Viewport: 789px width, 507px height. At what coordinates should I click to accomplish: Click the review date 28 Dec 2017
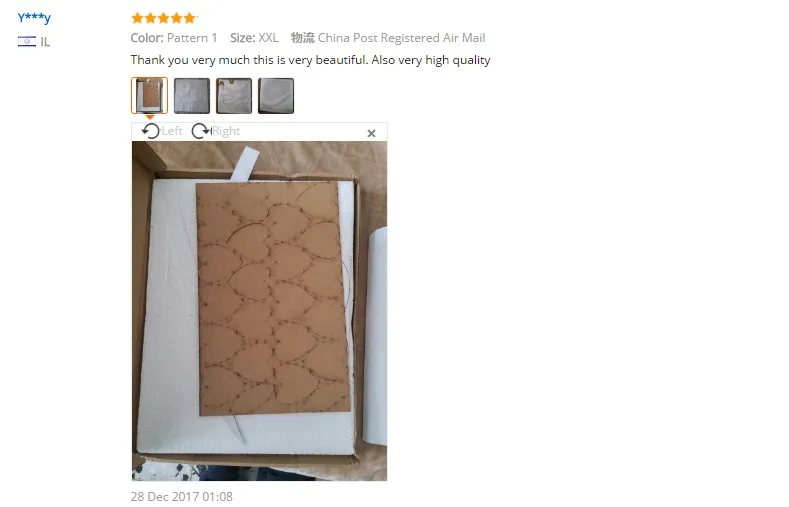(x=182, y=496)
